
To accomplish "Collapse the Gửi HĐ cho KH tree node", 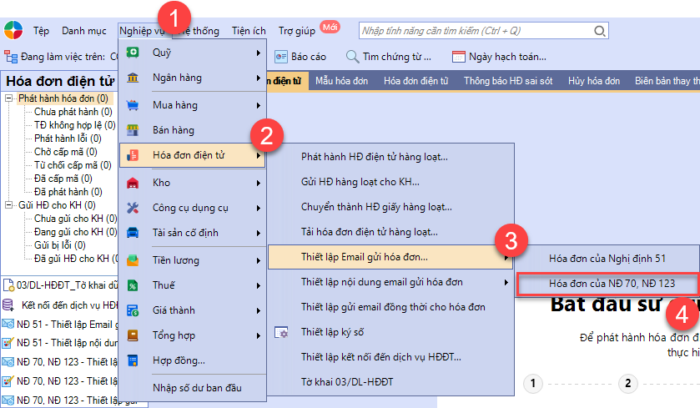I will [10, 205].
